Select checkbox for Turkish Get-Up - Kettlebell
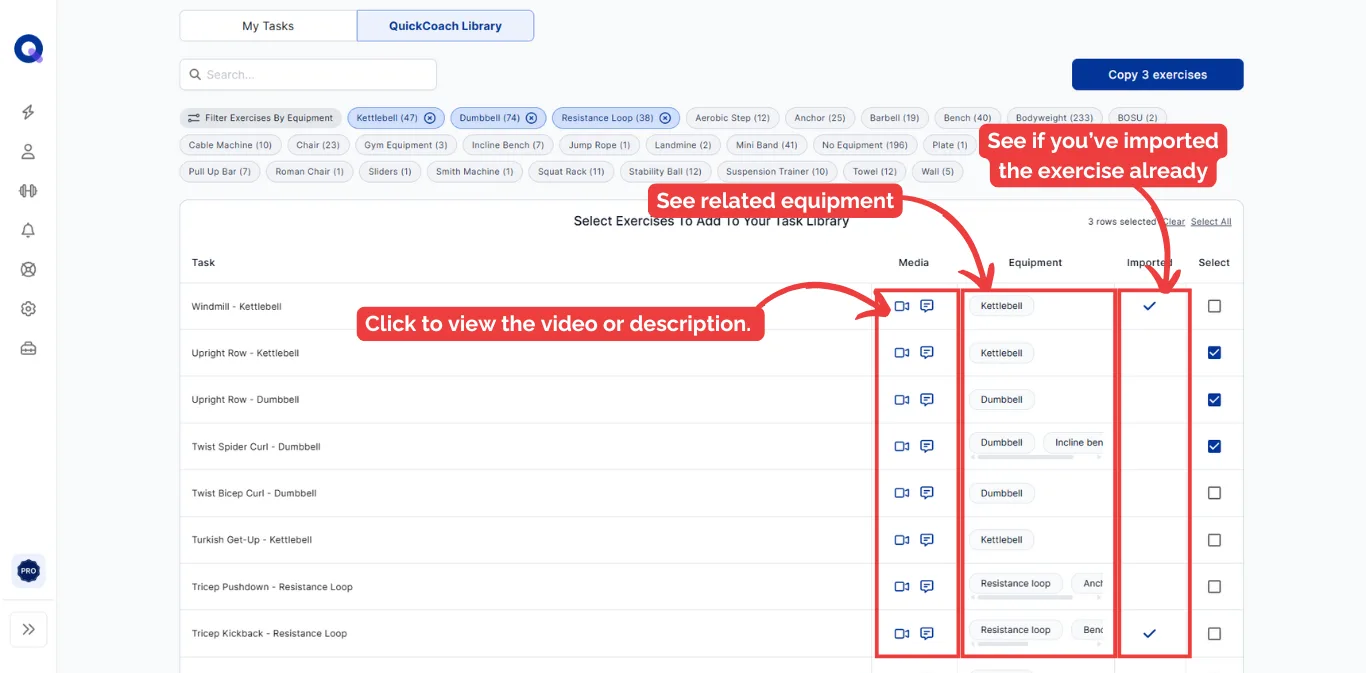Screen dimensions: 1366x673 click(1214, 540)
